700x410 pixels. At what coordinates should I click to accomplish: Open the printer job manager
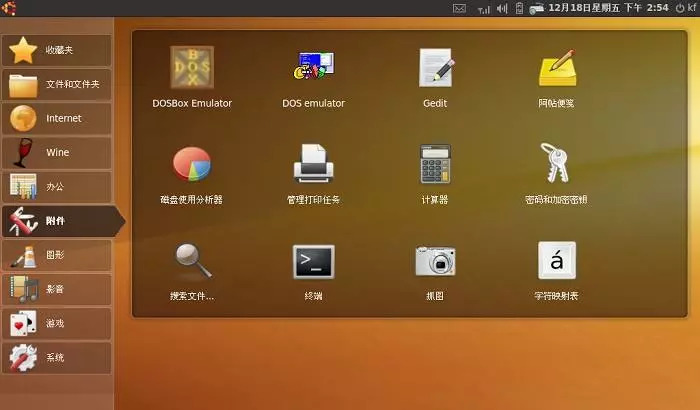coord(313,163)
